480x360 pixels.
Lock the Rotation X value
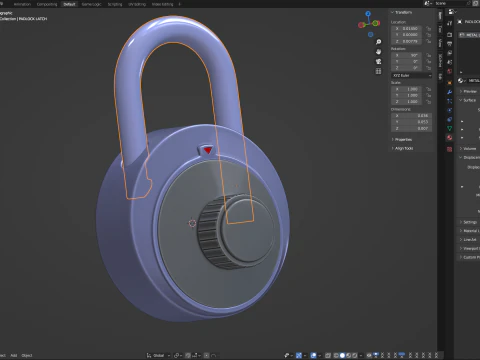429,55
